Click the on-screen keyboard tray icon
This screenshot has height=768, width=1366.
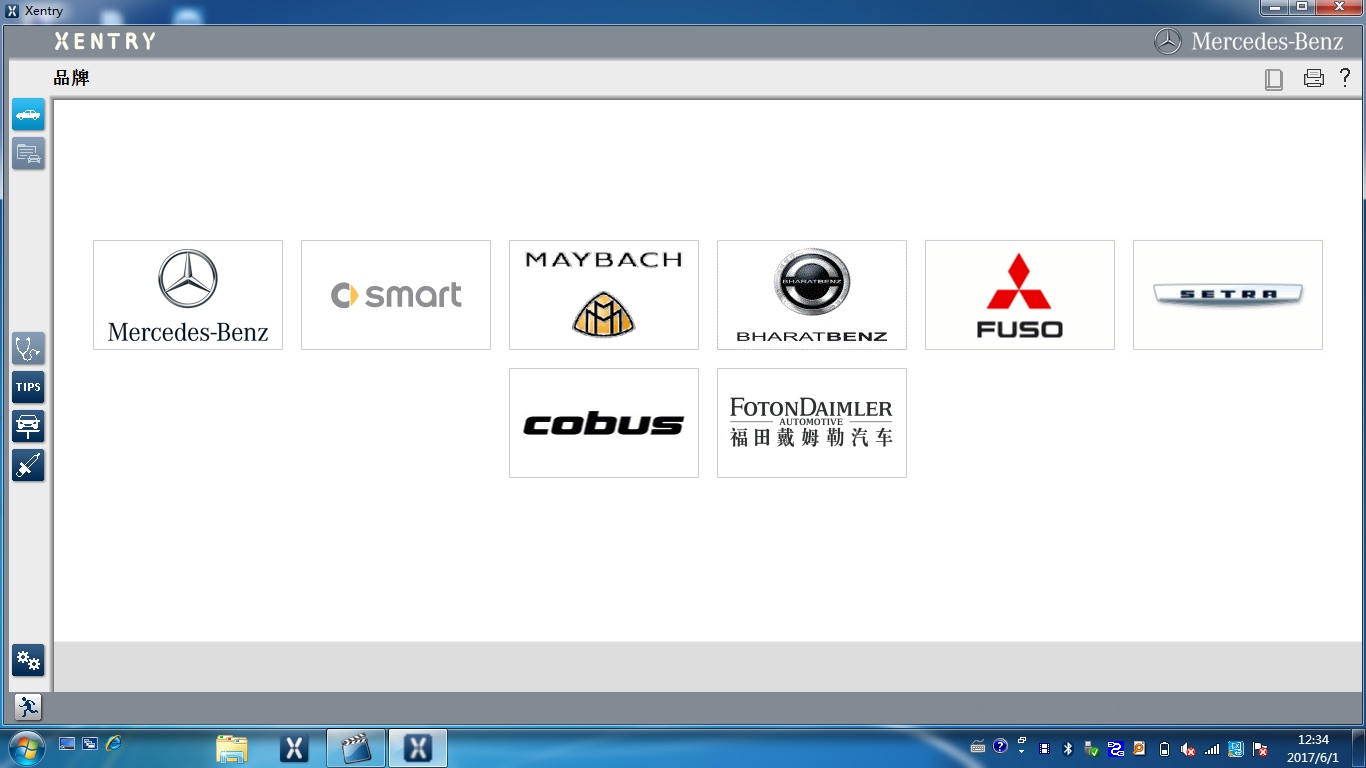[x=978, y=747]
